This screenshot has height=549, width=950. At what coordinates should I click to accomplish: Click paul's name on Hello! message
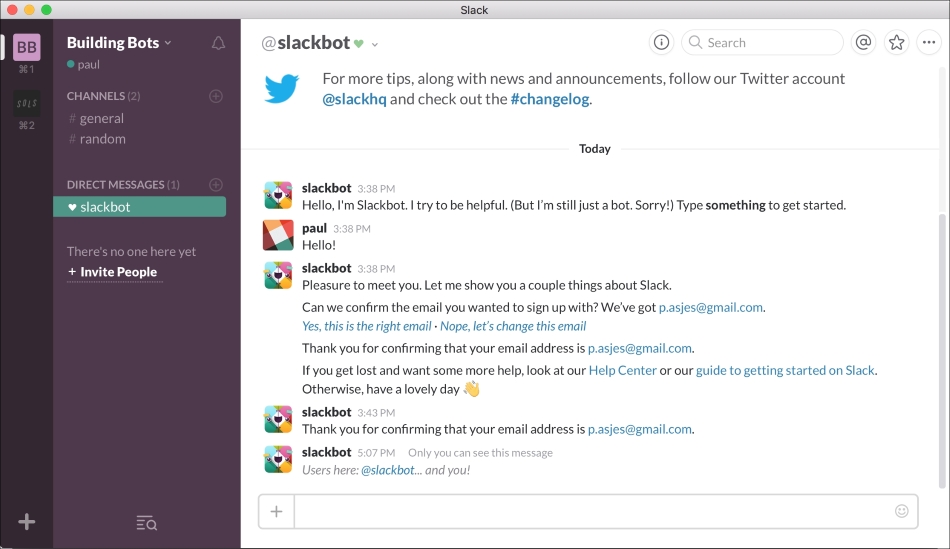[314, 228]
